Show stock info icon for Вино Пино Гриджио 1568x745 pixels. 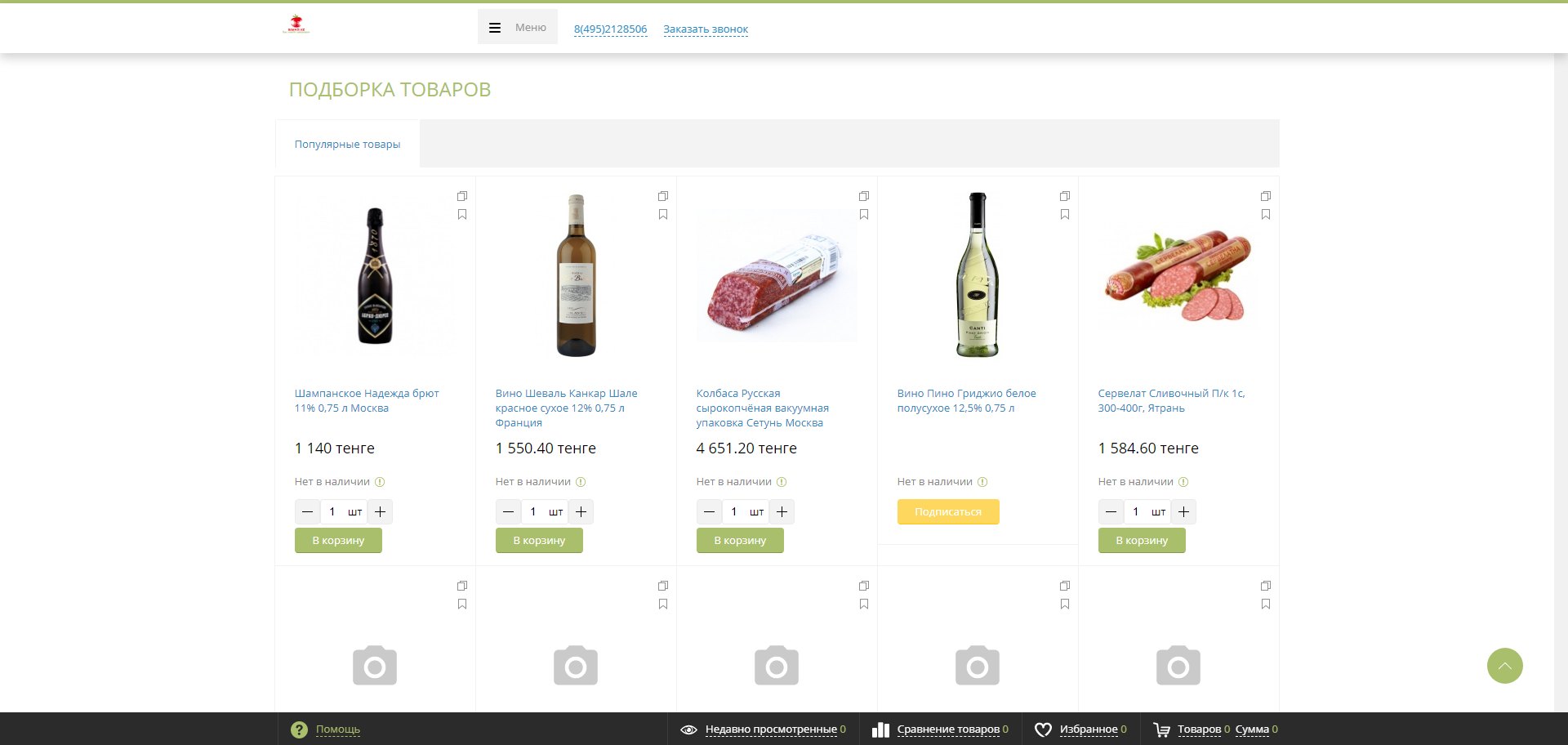[x=982, y=482]
